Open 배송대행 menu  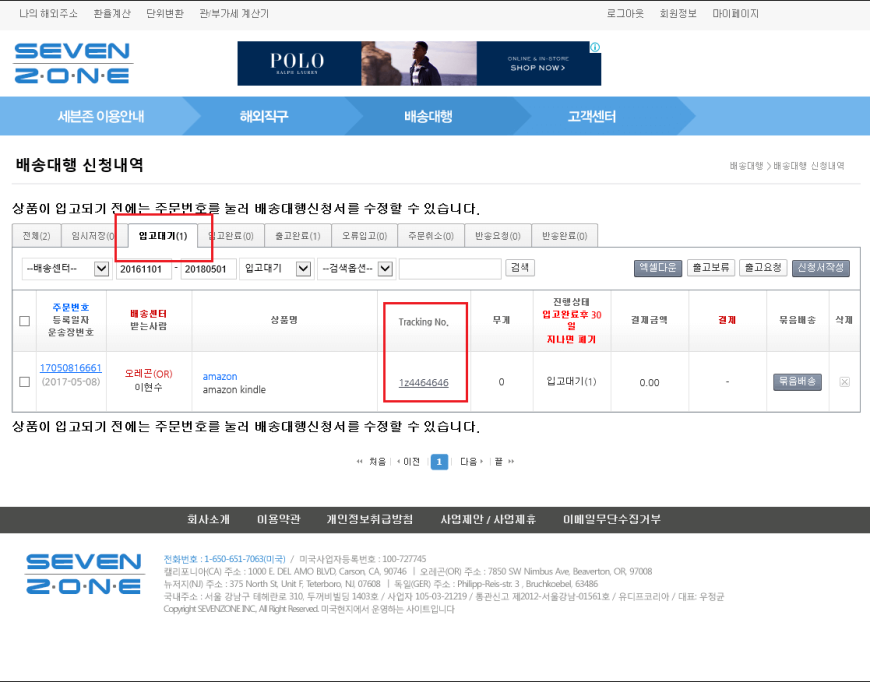tap(428, 117)
